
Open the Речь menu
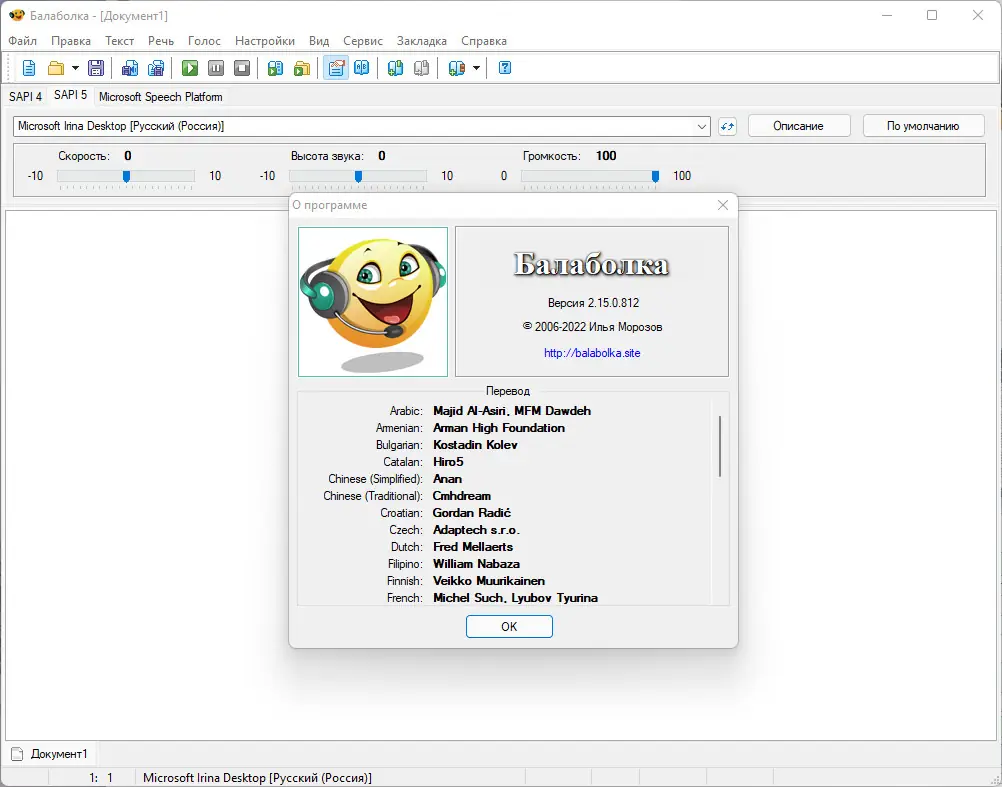[161, 41]
